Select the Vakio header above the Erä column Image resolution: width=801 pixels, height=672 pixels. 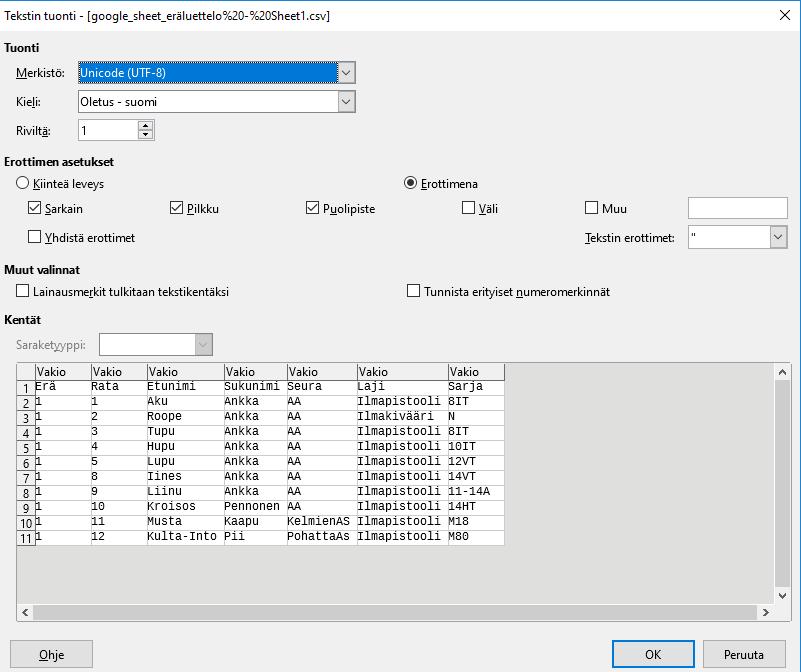tap(63, 372)
